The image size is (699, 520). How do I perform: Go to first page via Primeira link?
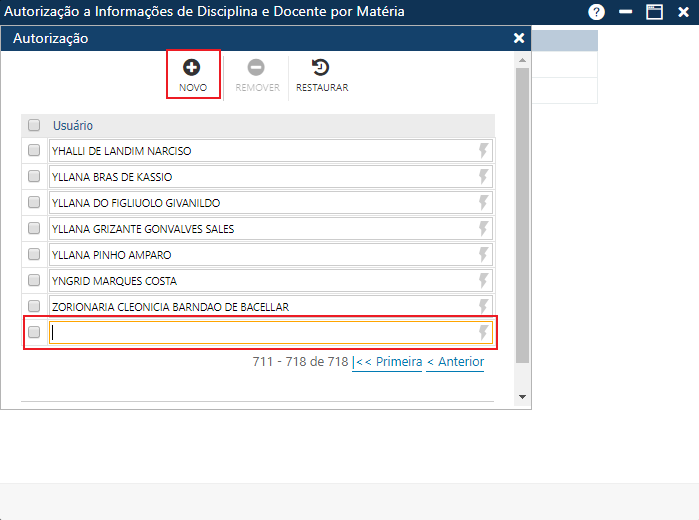pyautogui.click(x=388, y=362)
